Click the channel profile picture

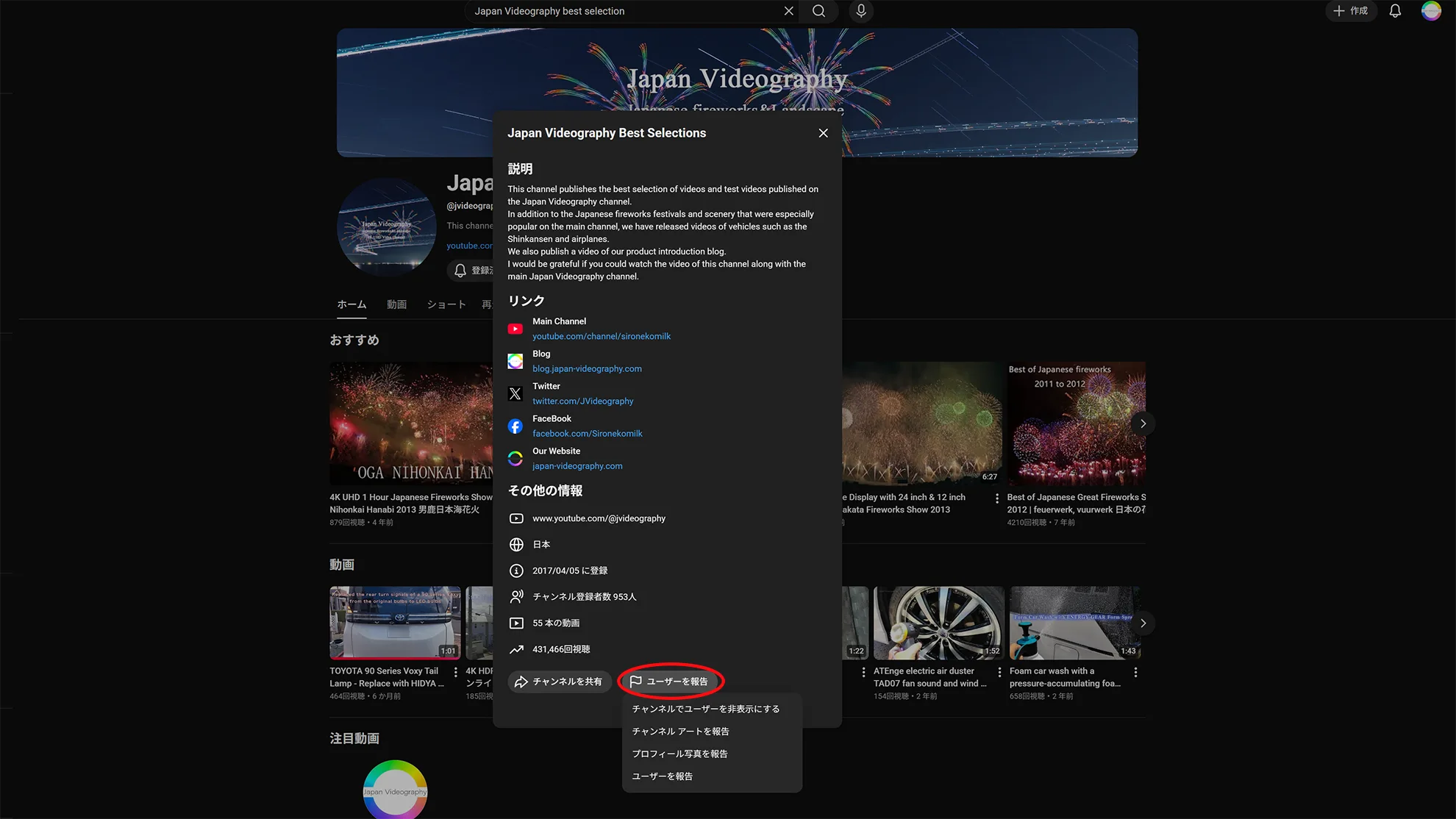click(387, 227)
